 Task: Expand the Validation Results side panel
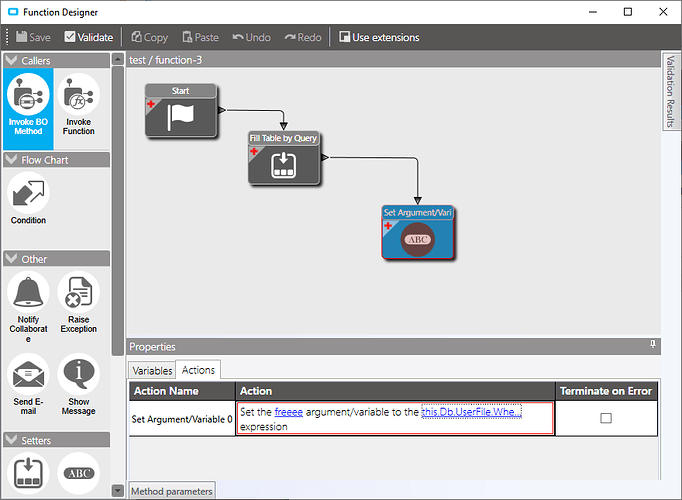coord(671,91)
